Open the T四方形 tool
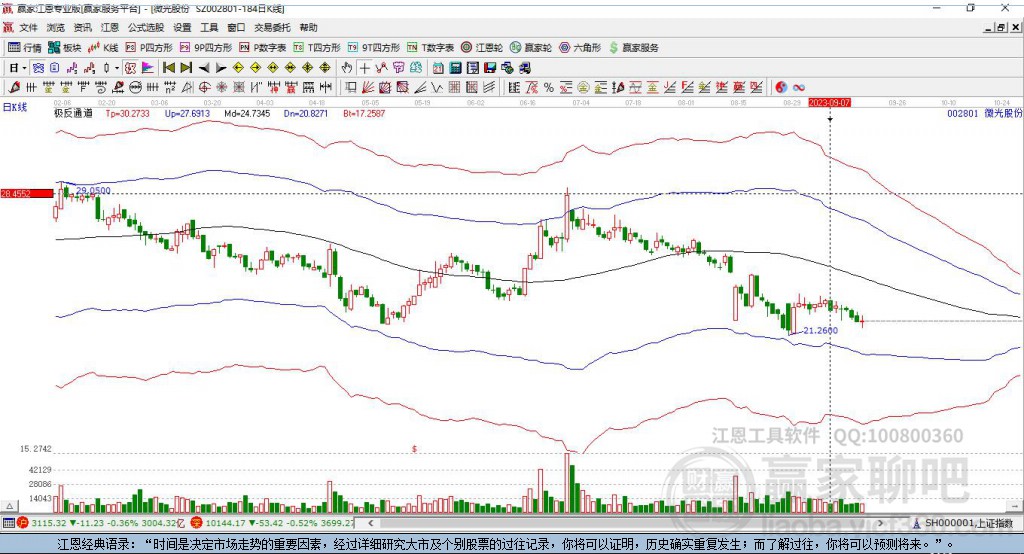1024x554 pixels. [x=317, y=48]
